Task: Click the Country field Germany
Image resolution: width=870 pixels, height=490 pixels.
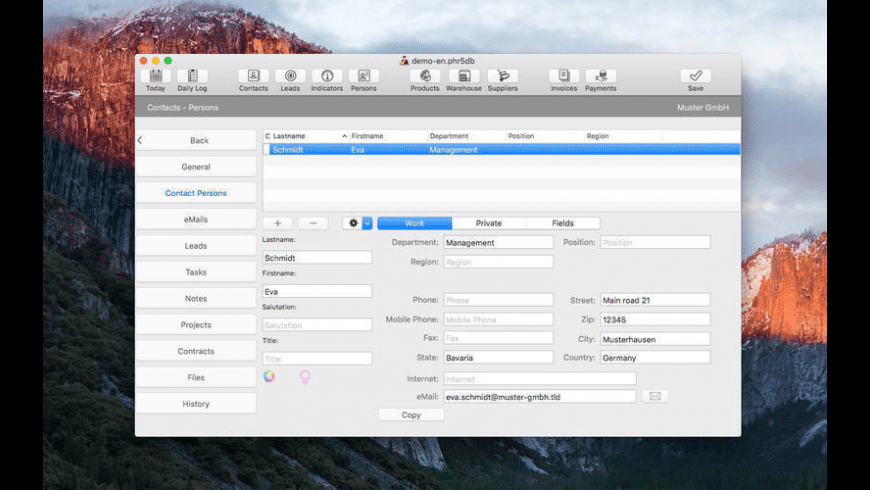Action: (655, 358)
